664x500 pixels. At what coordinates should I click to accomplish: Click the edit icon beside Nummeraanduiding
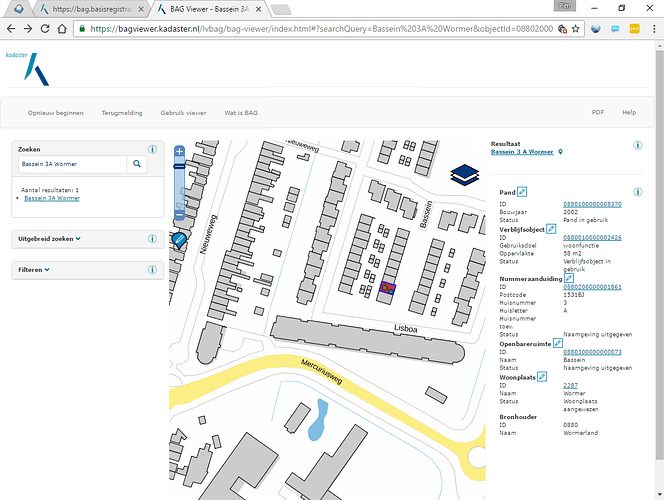(569, 278)
